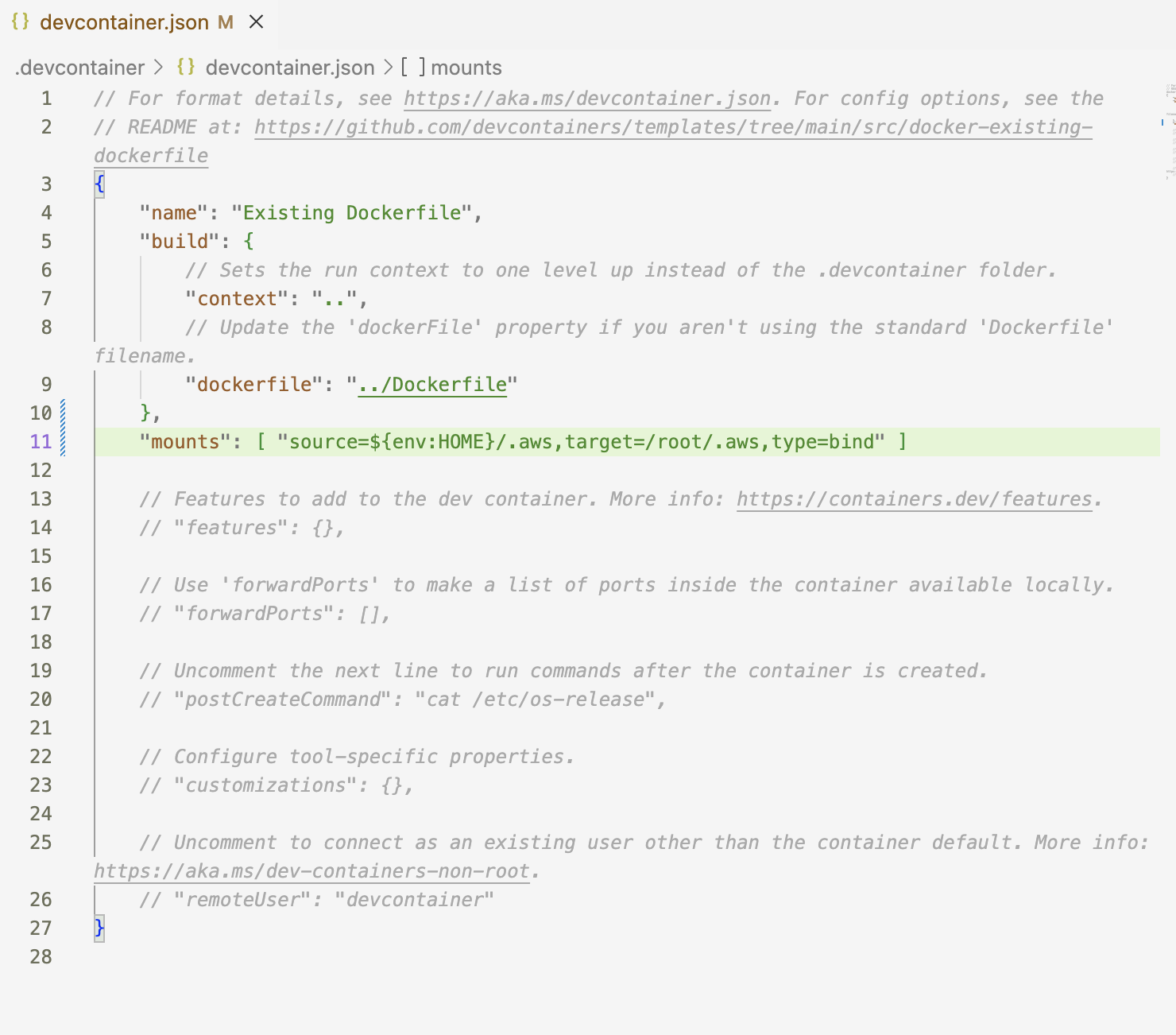Click line number 5 in gutter
The height and width of the screenshot is (1035, 1176).
coord(46,242)
